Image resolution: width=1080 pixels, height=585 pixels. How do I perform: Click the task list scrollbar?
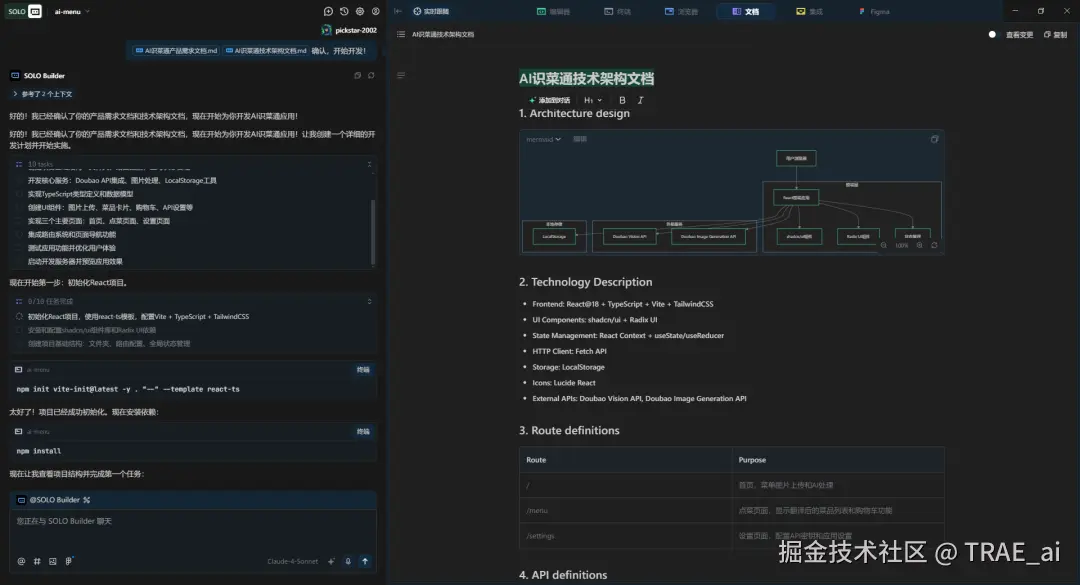pos(373,232)
